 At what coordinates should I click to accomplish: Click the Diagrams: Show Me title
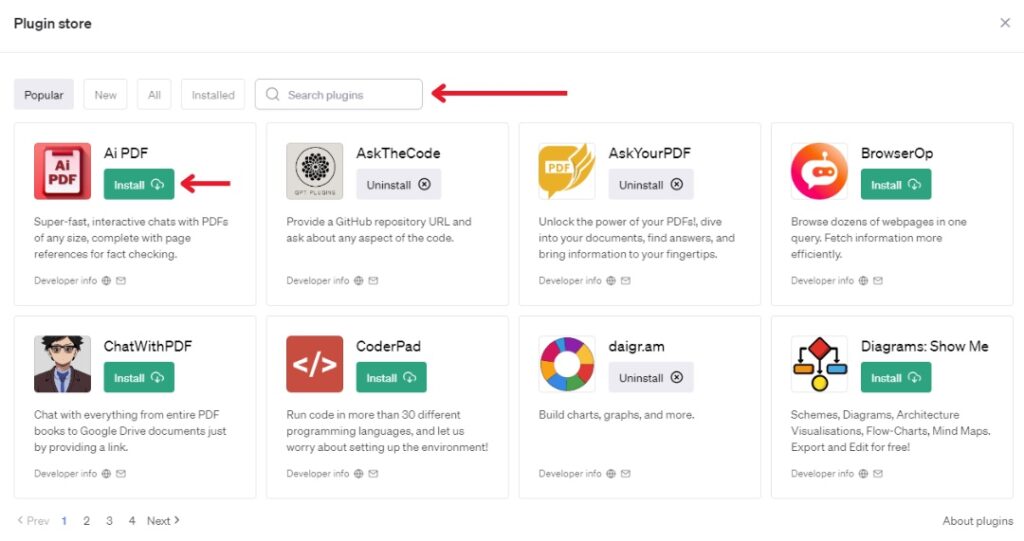click(x=925, y=346)
